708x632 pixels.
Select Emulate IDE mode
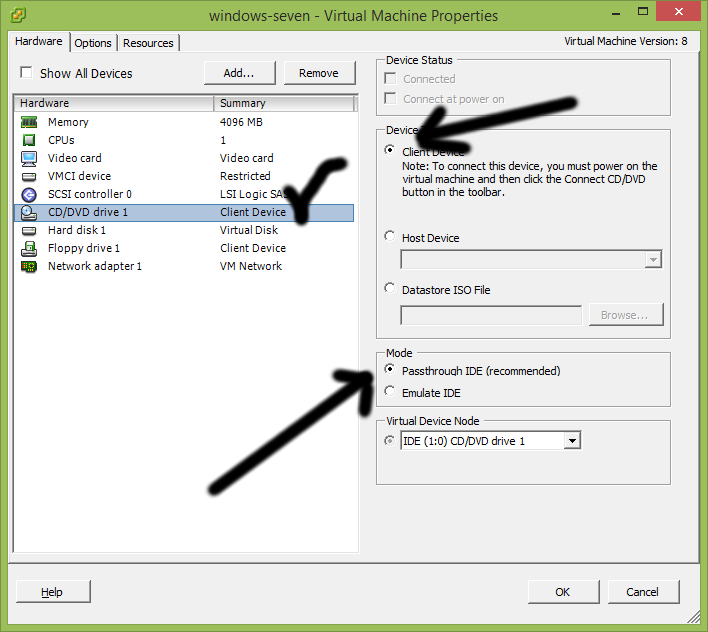(x=390, y=390)
